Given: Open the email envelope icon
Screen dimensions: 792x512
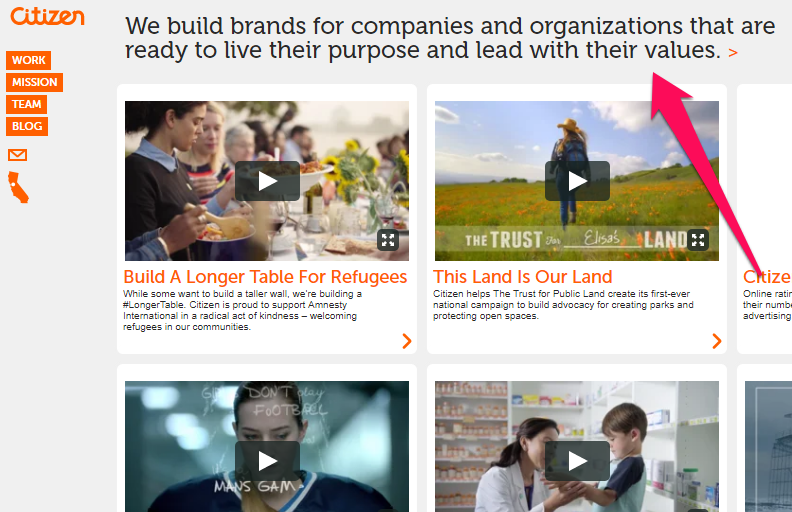Looking at the screenshot, I should pyautogui.click(x=18, y=155).
